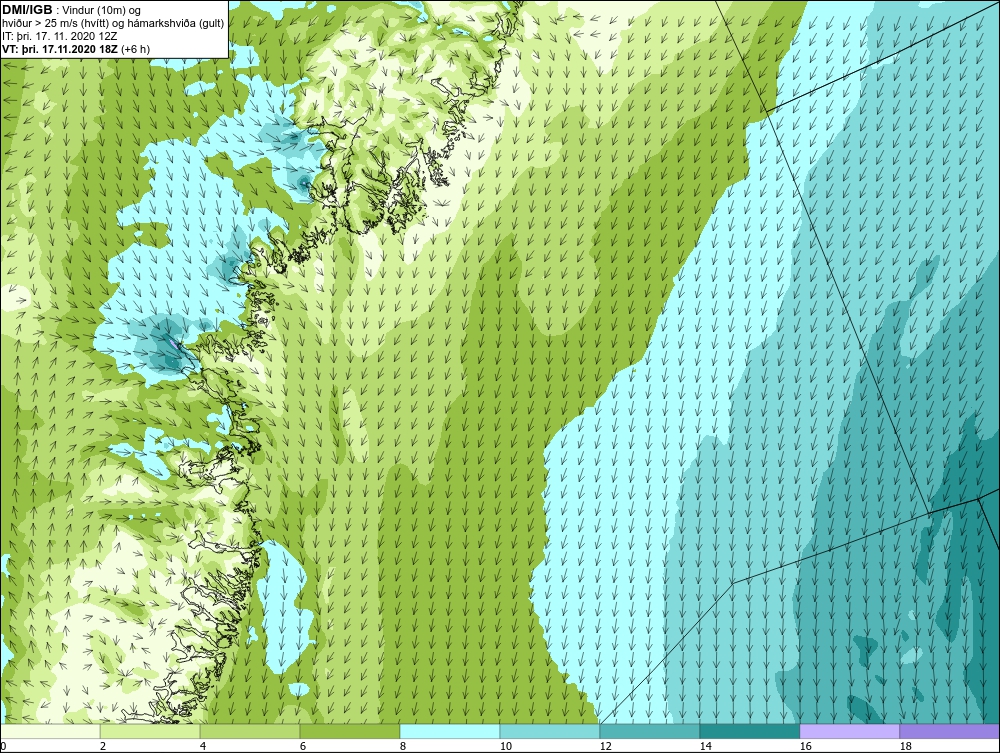Click the 10–12 m/s teal legend swatch
This screenshot has width=1000, height=753.
point(550,731)
